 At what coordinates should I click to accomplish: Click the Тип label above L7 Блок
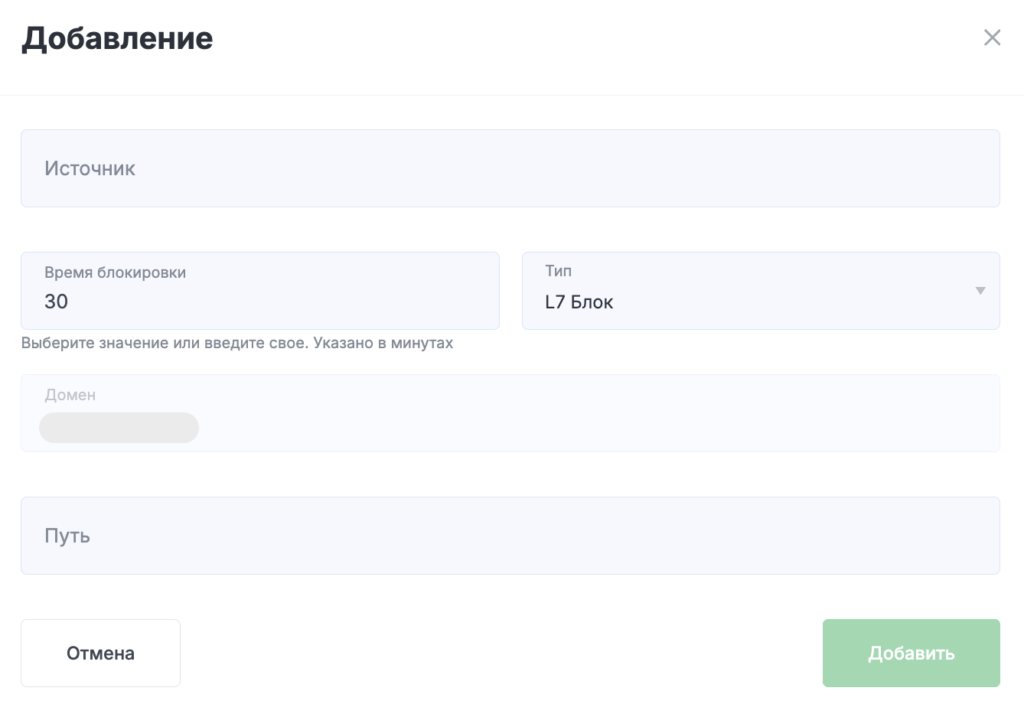point(558,271)
